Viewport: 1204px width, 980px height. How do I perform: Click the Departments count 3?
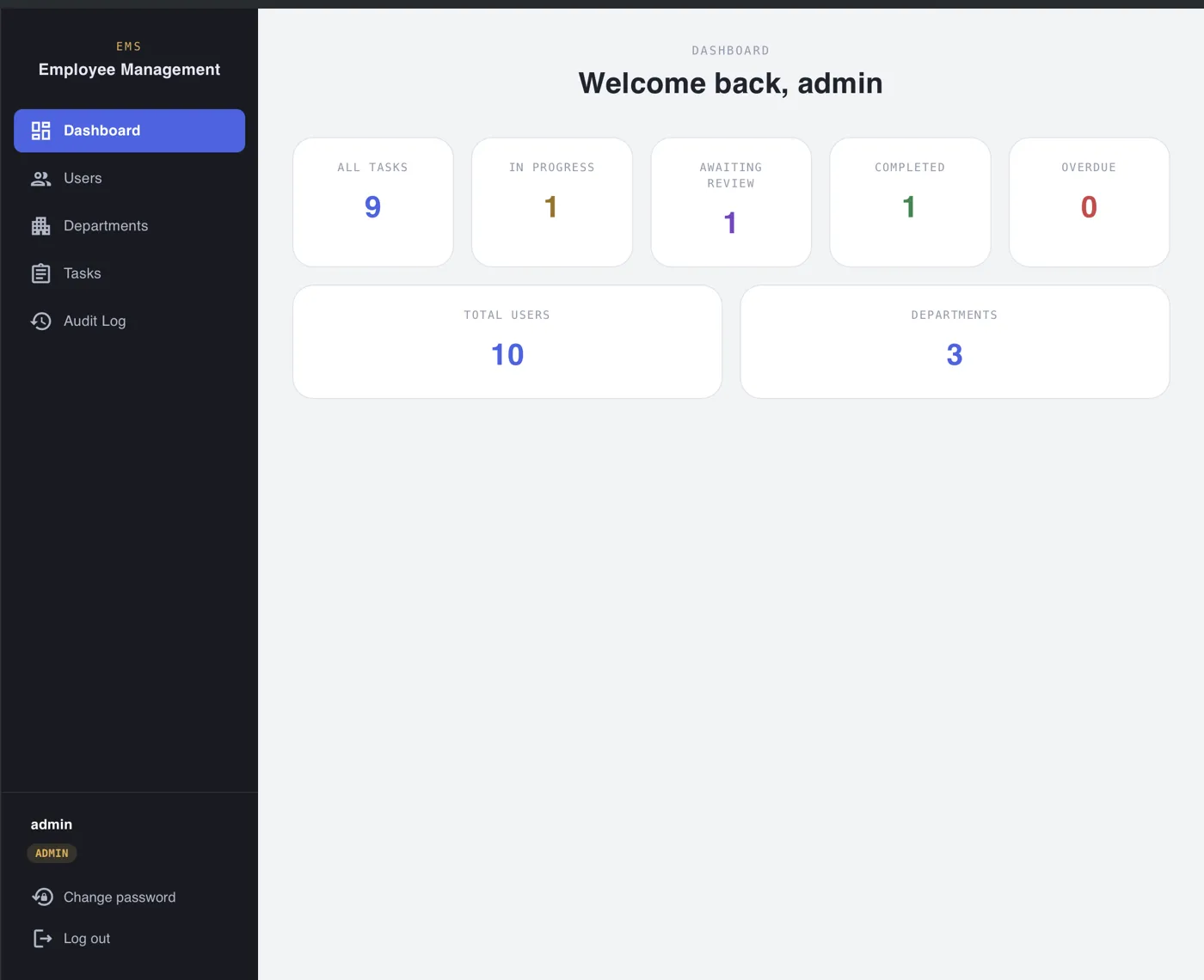click(x=955, y=354)
